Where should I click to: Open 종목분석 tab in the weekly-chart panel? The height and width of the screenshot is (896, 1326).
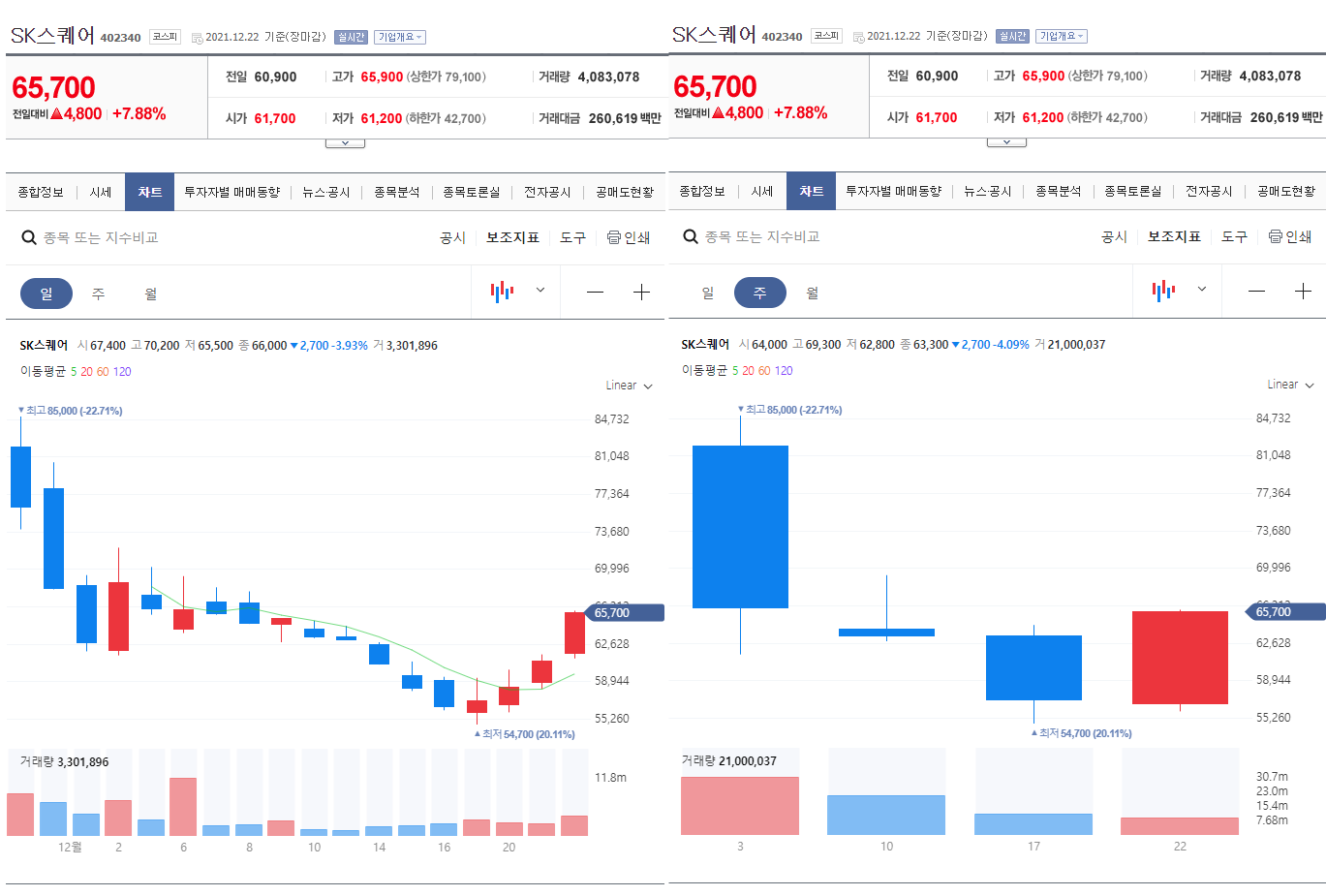(x=1058, y=192)
